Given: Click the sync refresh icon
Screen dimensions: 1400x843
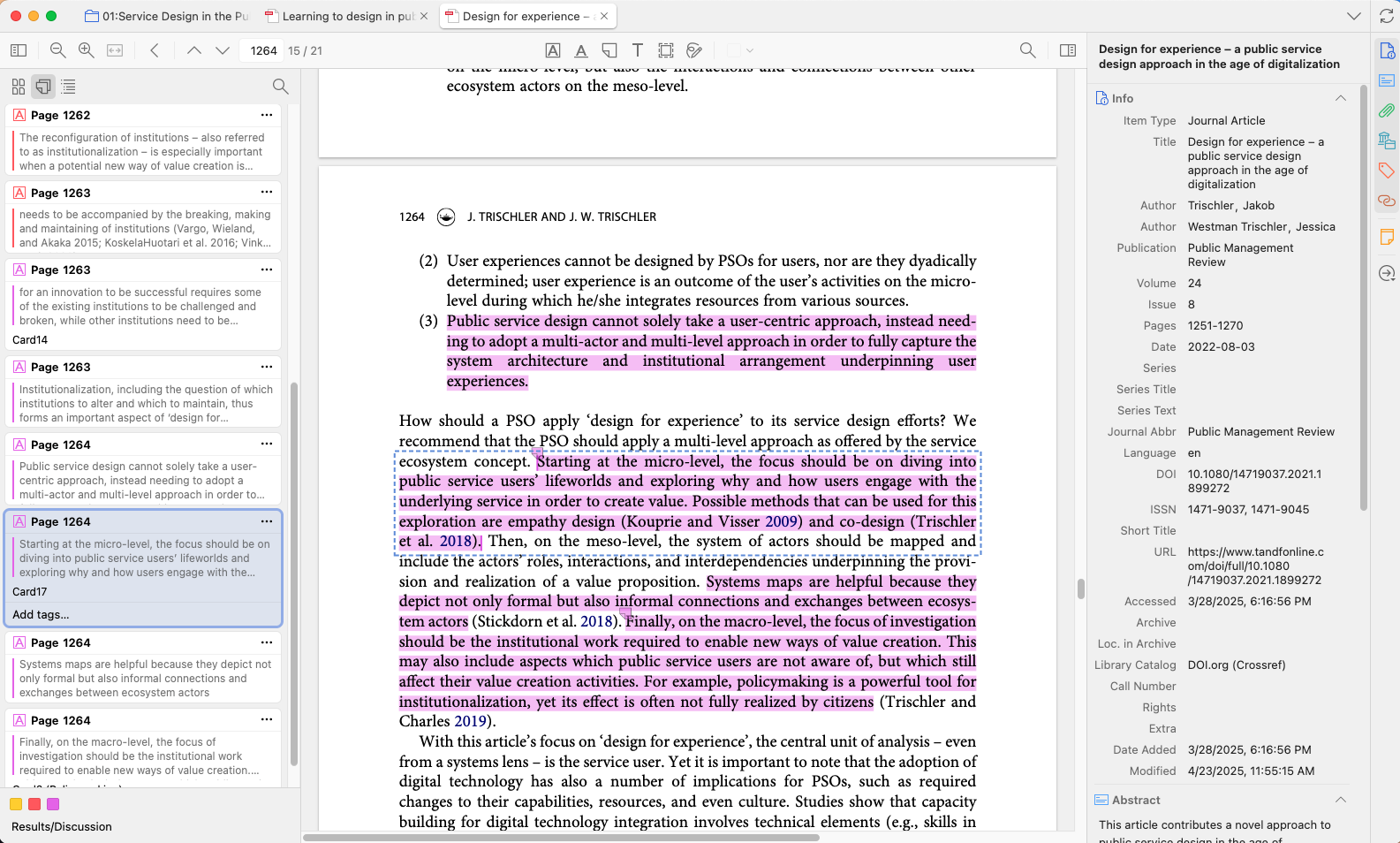Looking at the screenshot, I should (x=1387, y=16).
